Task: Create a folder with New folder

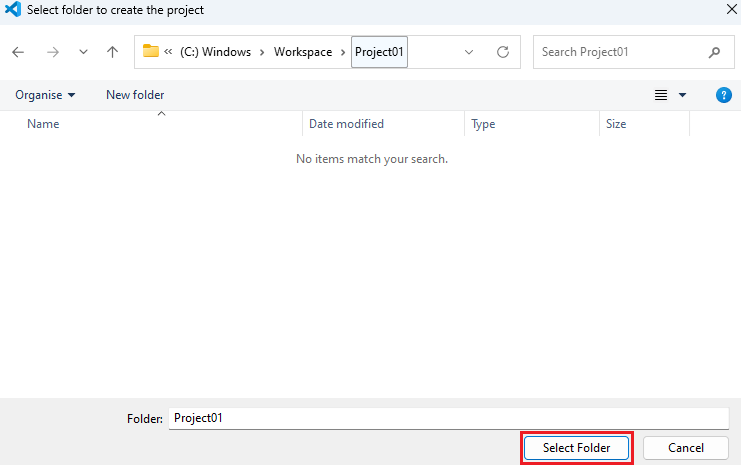Action: [135, 95]
